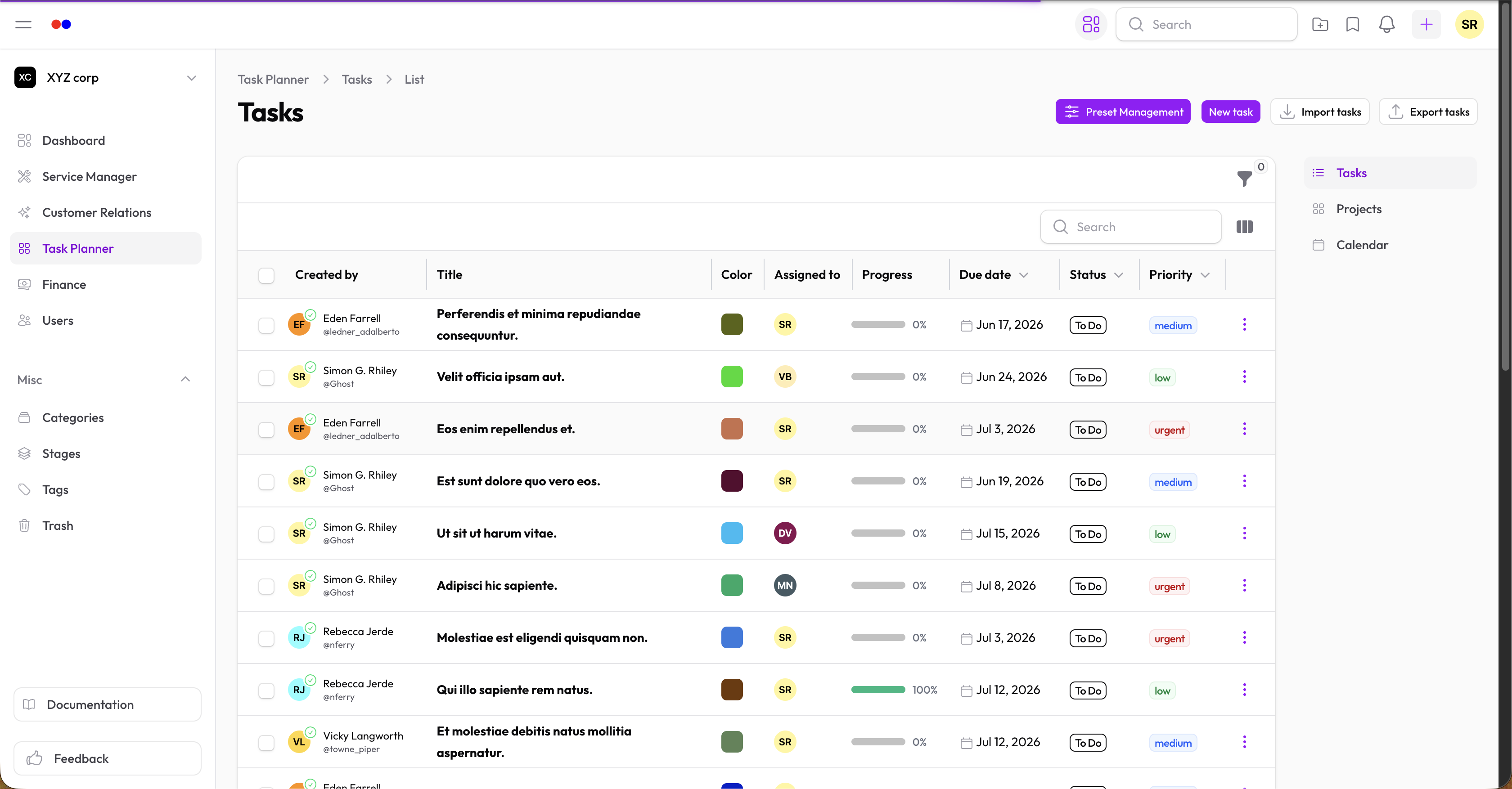The image size is (1512, 789).
Task: Click the red and blue logo
Action: click(61, 24)
